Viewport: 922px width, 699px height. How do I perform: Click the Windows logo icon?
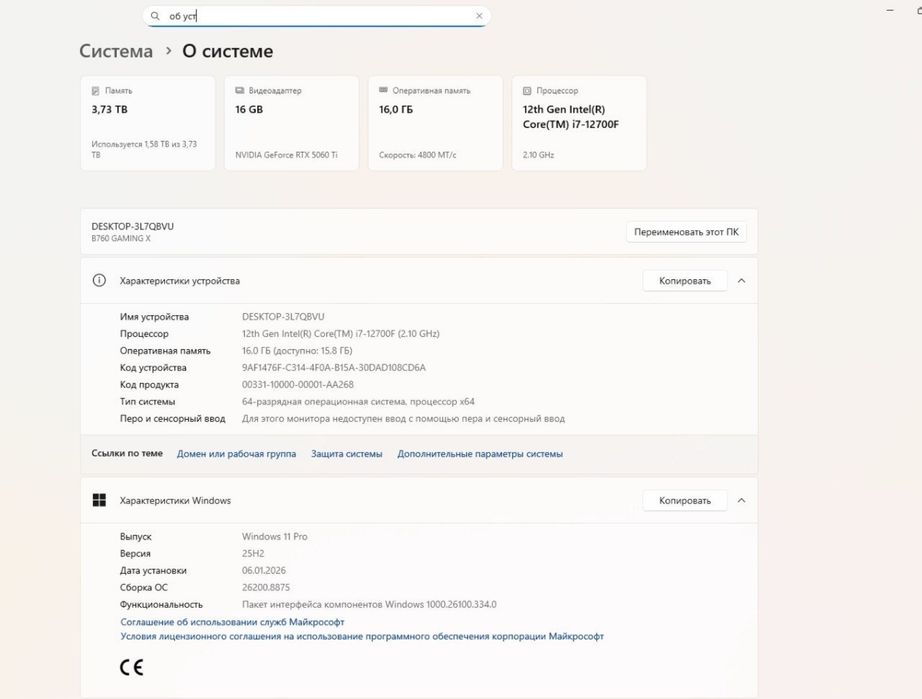coord(99,500)
